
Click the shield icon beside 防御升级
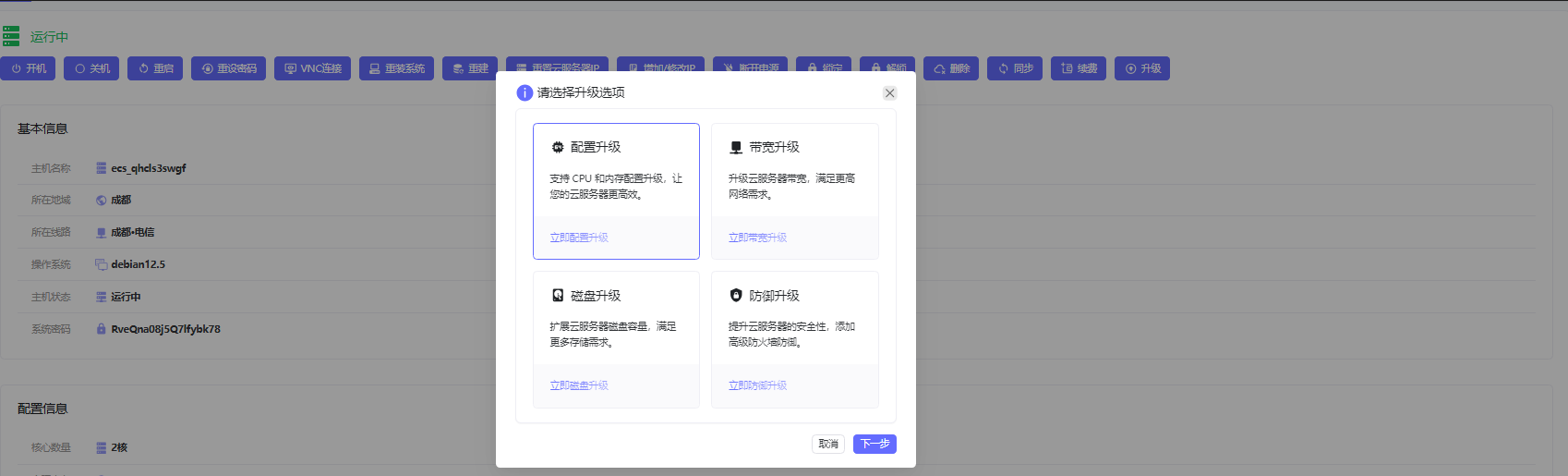(736, 296)
